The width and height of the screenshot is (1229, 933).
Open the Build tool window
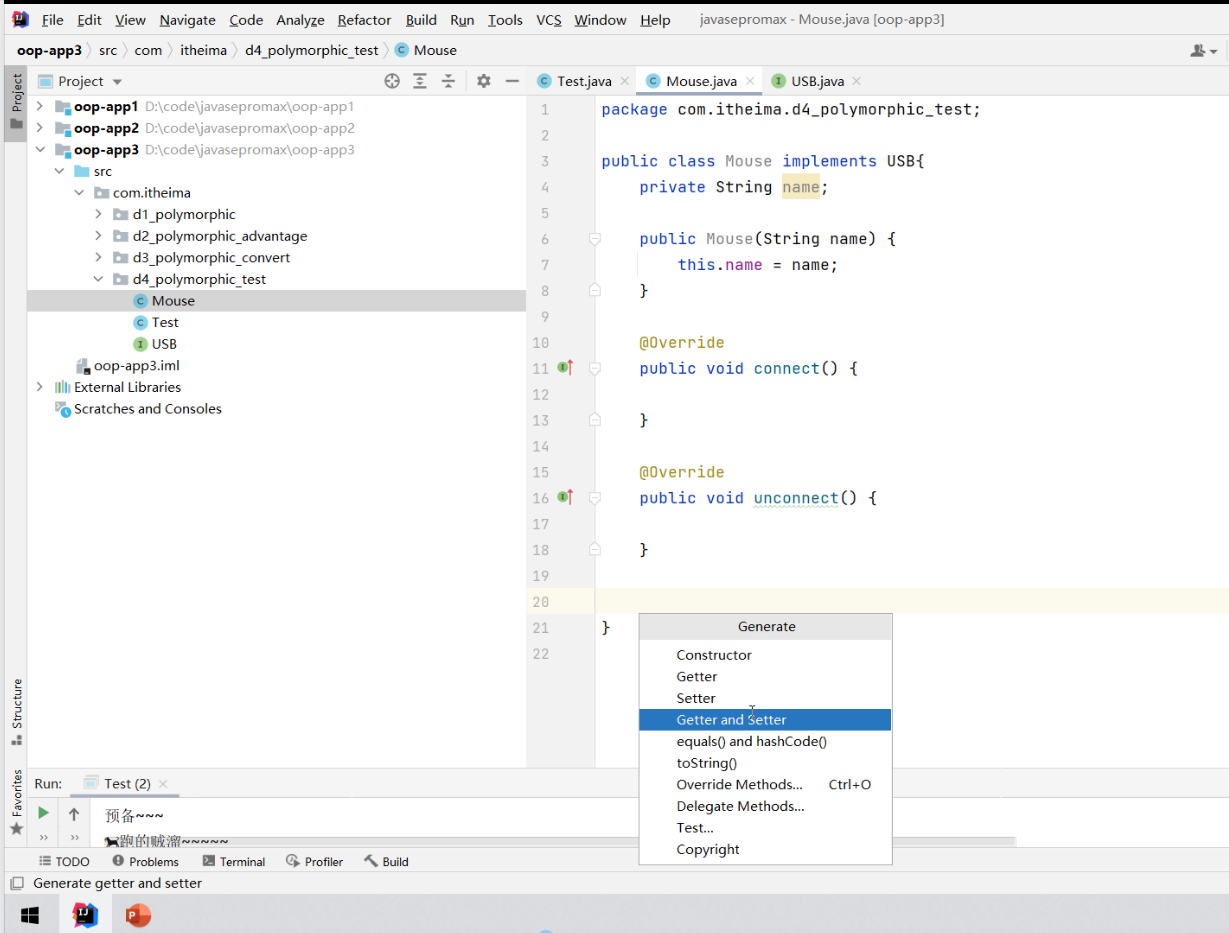(x=386, y=861)
